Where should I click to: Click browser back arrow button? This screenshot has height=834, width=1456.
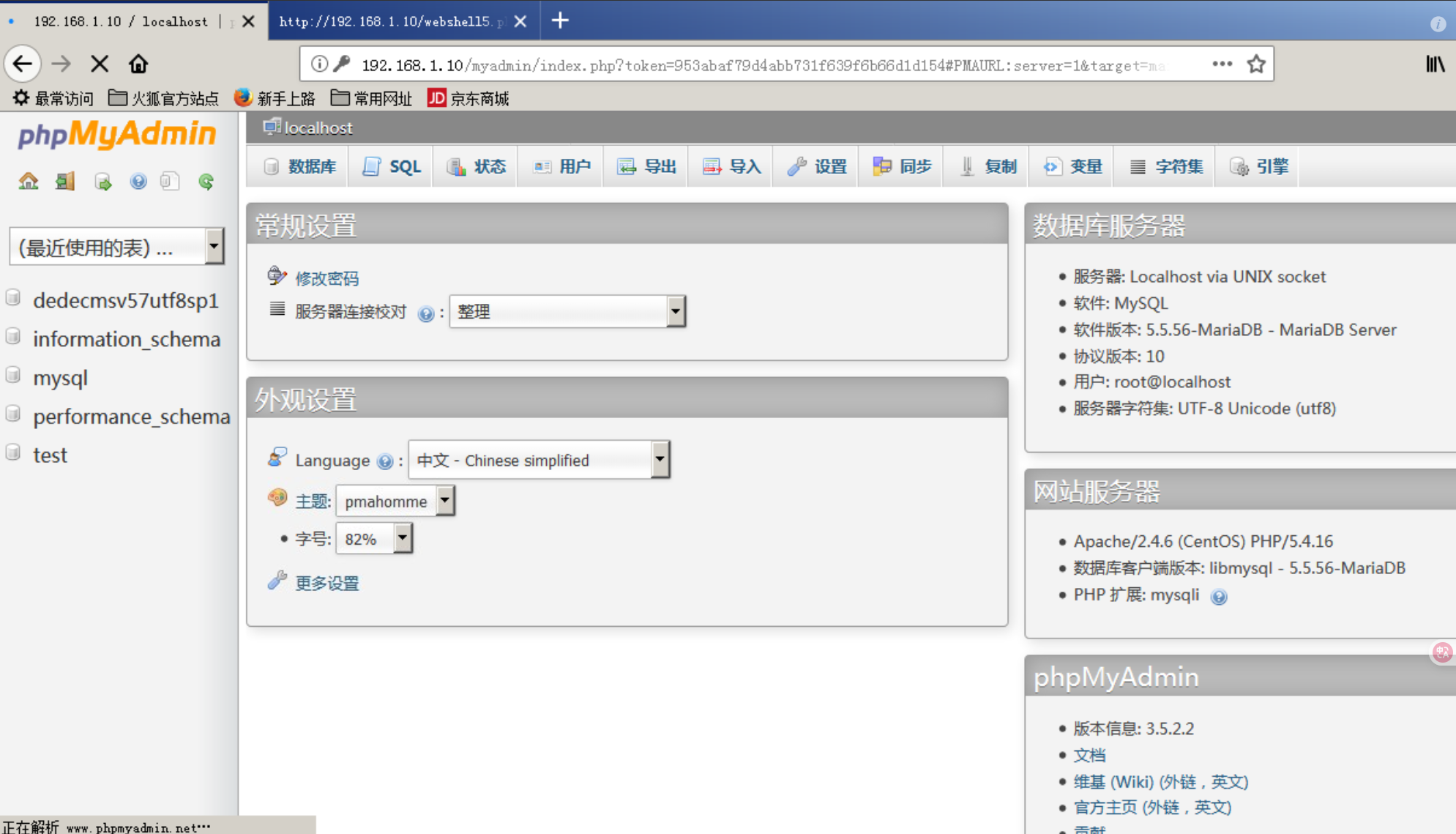tap(23, 64)
